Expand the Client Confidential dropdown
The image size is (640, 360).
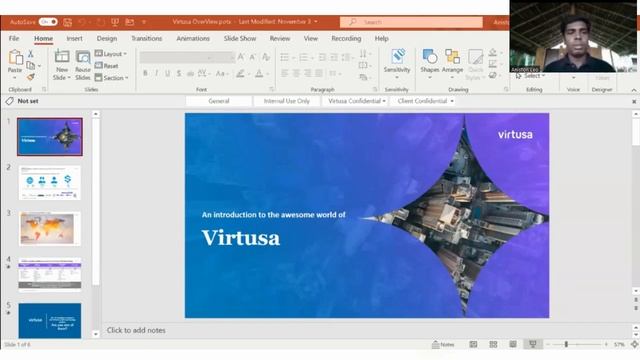pos(452,101)
